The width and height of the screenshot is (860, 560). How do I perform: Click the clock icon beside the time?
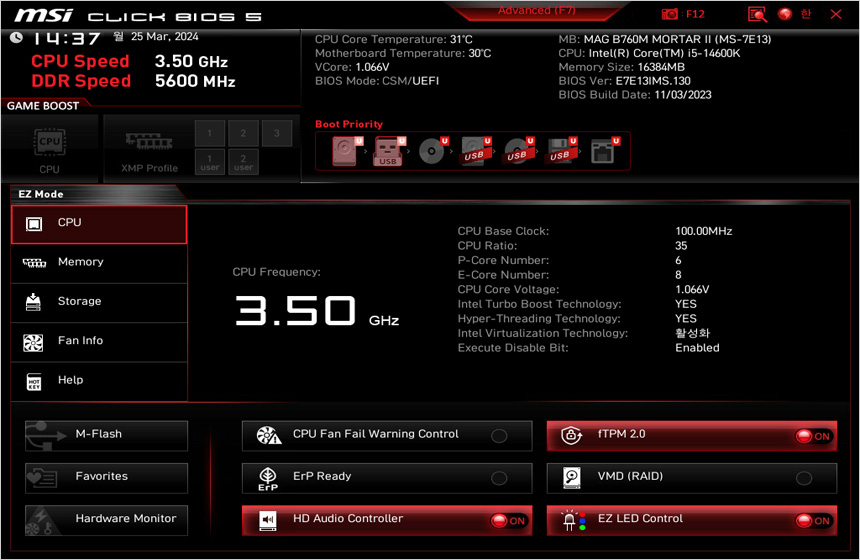pyautogui.click(x=17, y=38)
